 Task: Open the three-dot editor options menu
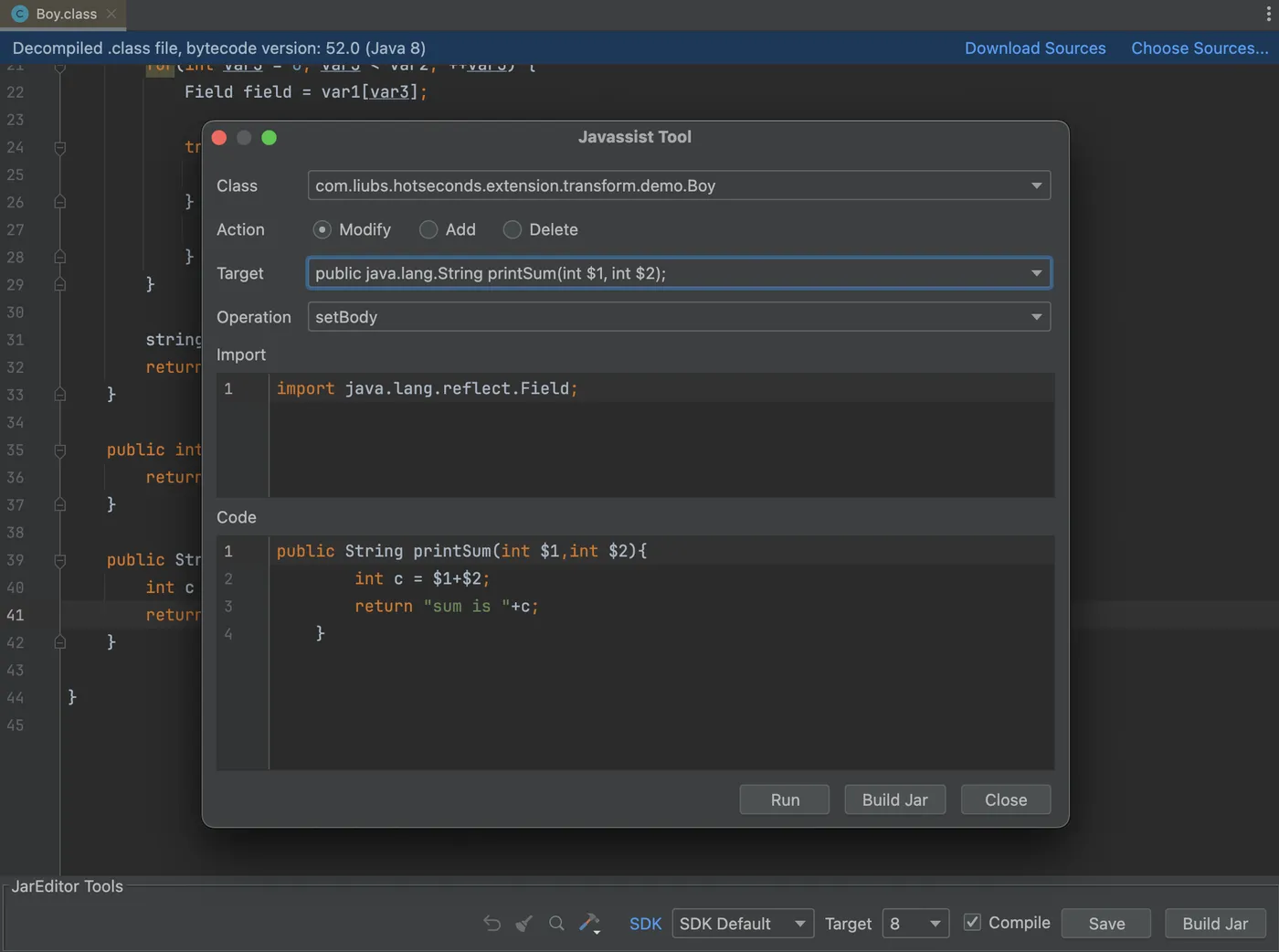[x=1268, y=14]
